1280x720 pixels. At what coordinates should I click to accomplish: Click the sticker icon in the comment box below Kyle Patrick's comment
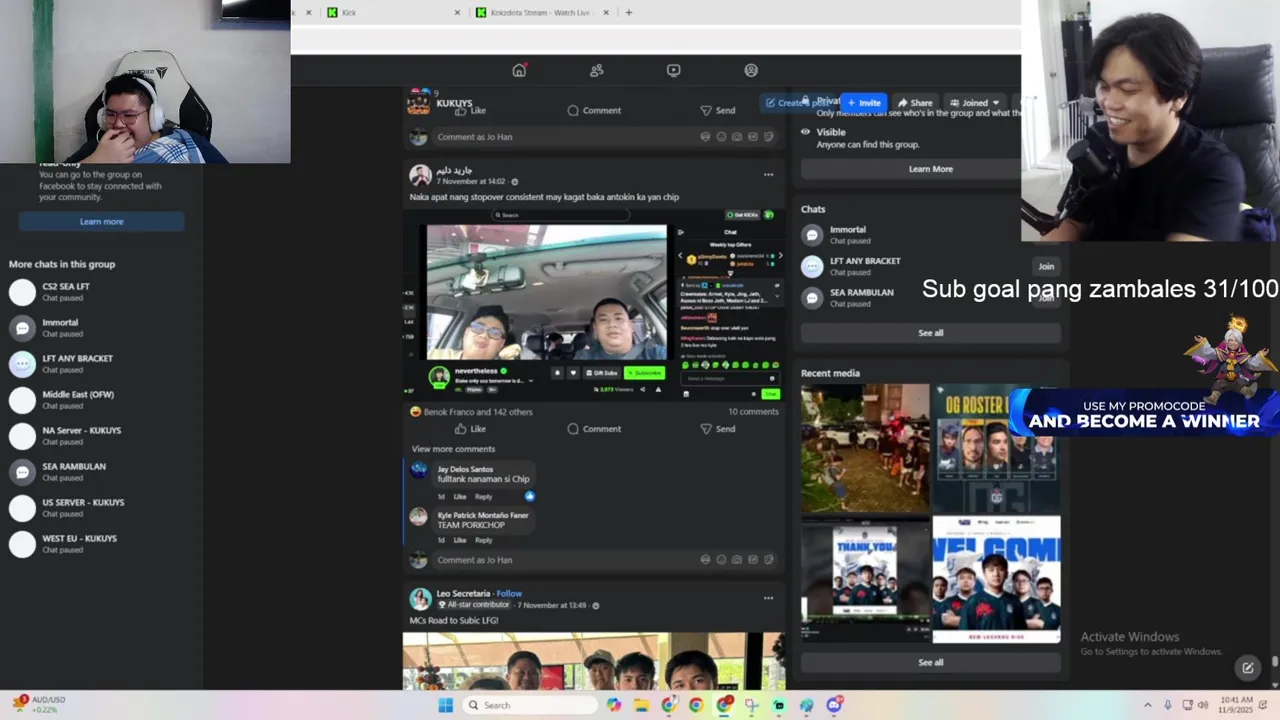[769, 560]
